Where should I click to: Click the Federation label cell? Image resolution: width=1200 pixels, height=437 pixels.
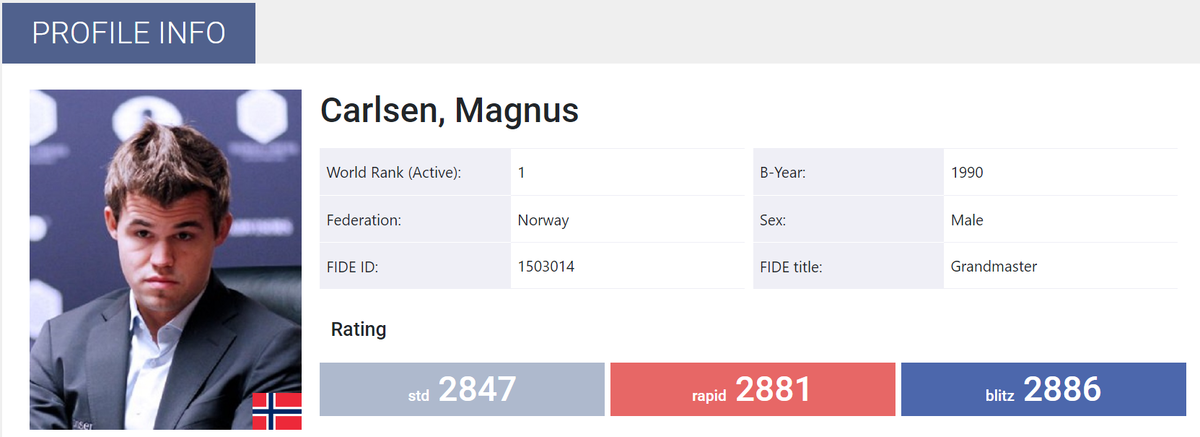tap(415, 219)
